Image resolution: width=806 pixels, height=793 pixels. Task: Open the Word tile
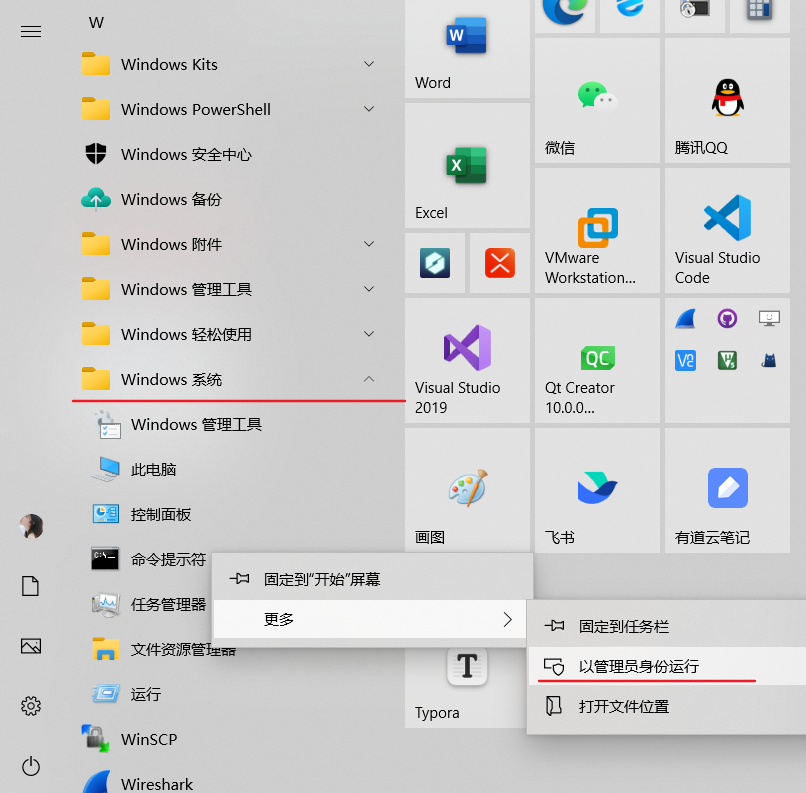pos(467,49)
